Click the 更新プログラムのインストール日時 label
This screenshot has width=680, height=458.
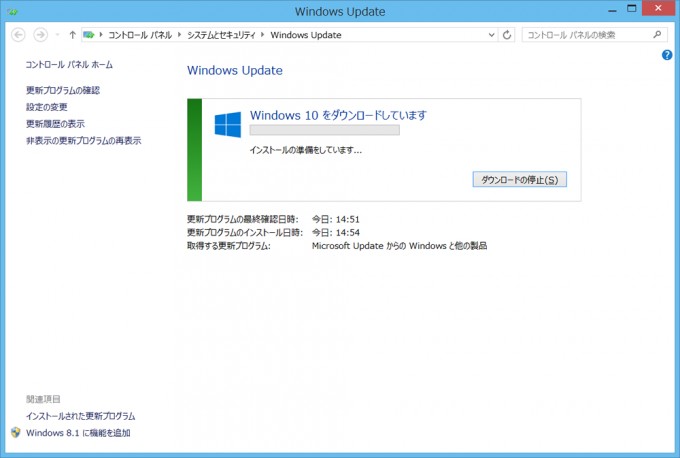pos(245,233)
